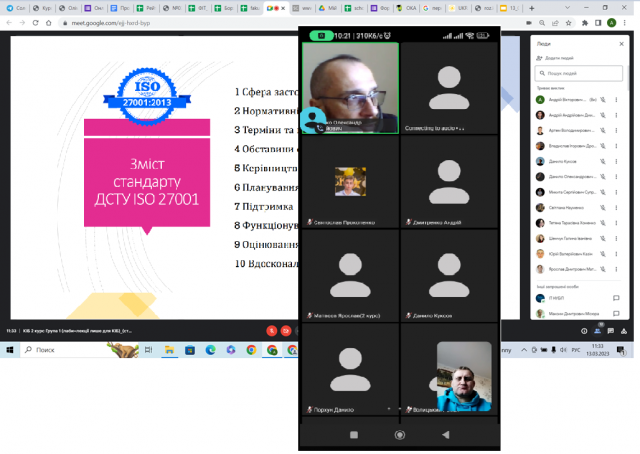Screen dimensions: 640x454
Task: Close the active Google Meet tab
Action: pos(283,8)
